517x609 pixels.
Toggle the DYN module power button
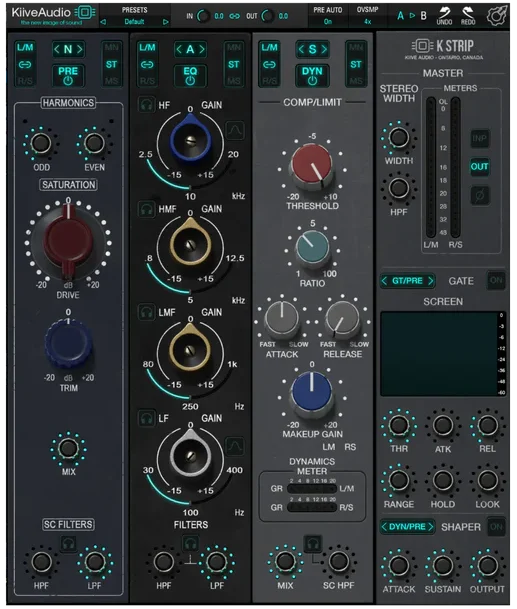[x=312, y=75]
